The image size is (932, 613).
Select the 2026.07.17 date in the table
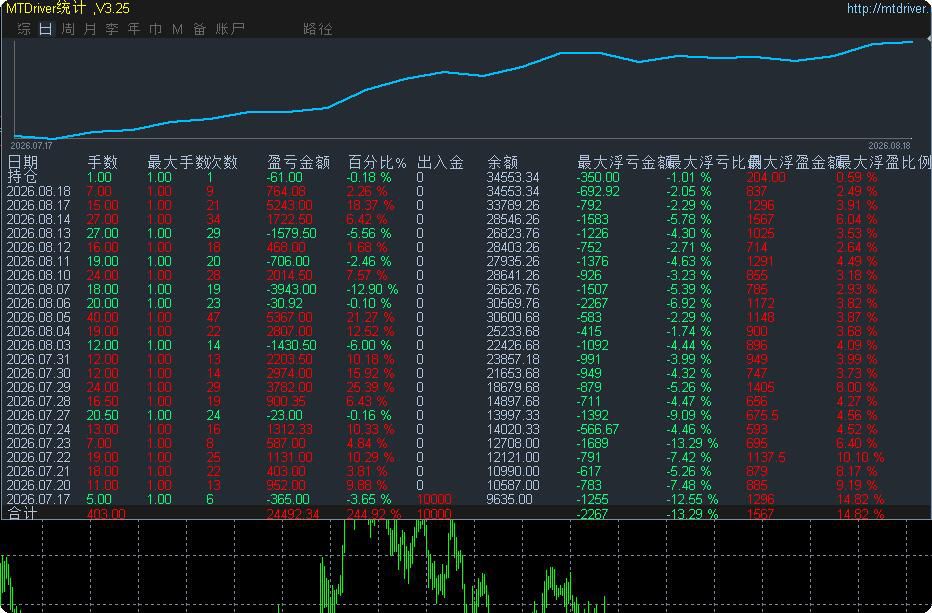click(x=39, y=499)
